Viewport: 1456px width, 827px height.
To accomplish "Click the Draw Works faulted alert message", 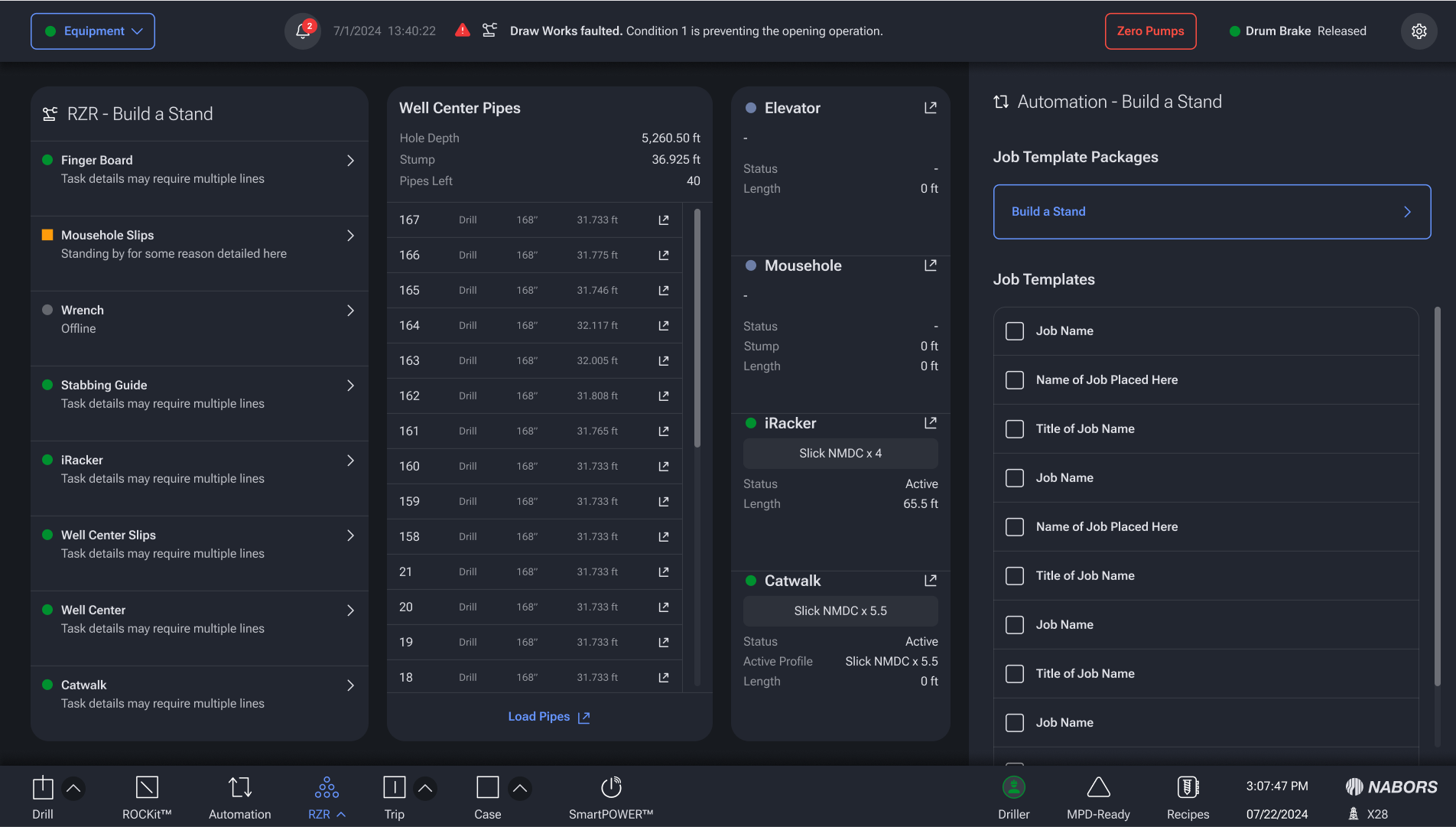I will click(696, 31).
